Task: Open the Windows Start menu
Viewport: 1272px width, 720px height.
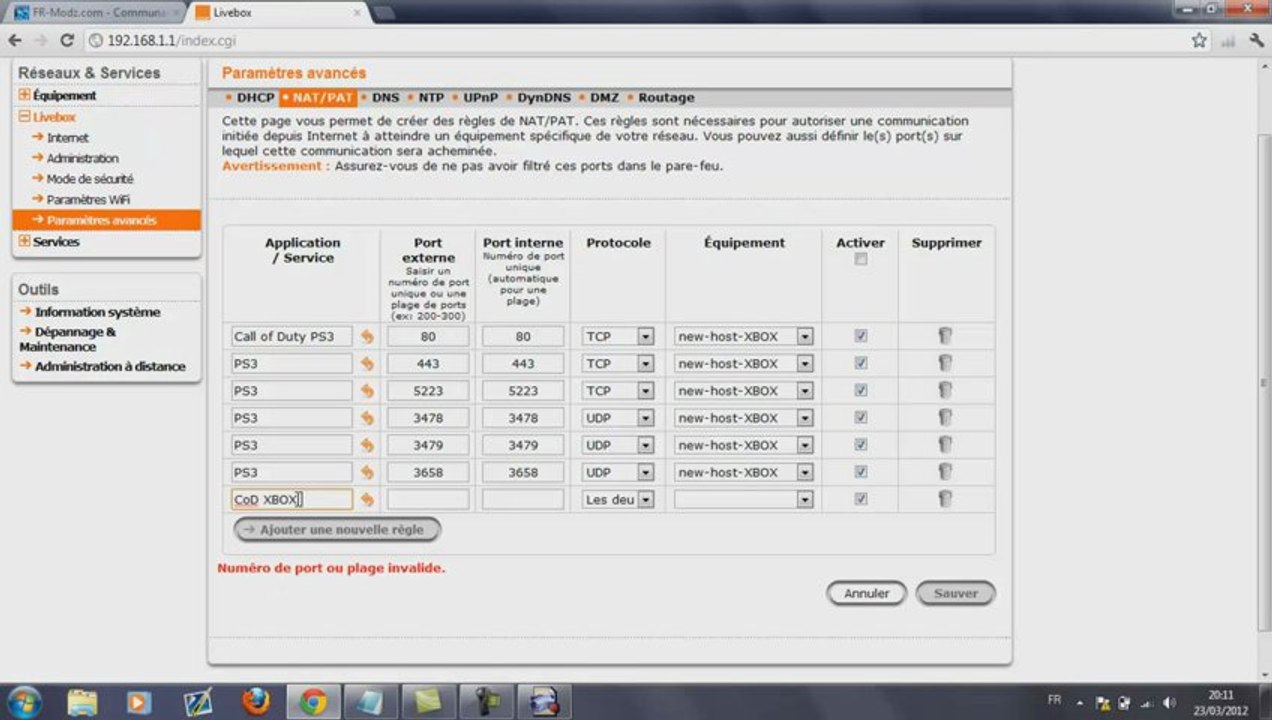Action: [24, 701]
